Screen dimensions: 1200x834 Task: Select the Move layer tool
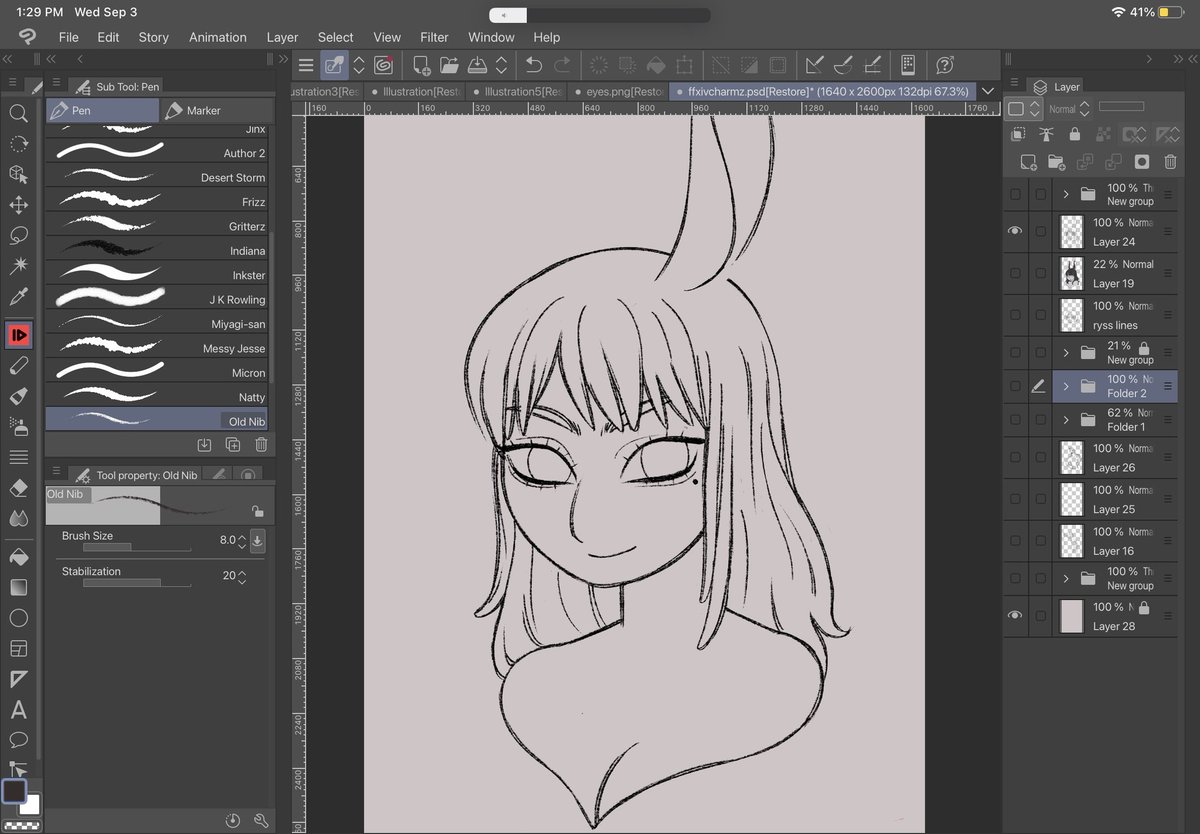pyautogui.click(x=18, y=205)
